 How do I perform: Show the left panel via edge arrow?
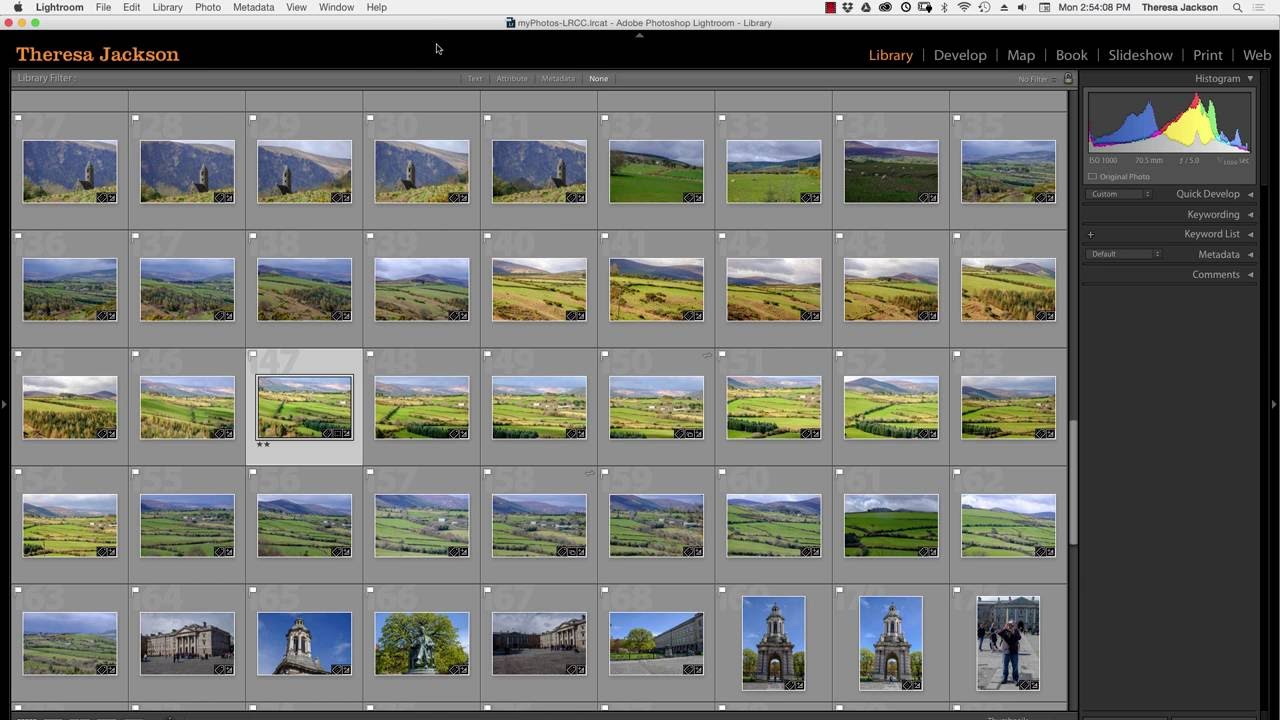5,404
